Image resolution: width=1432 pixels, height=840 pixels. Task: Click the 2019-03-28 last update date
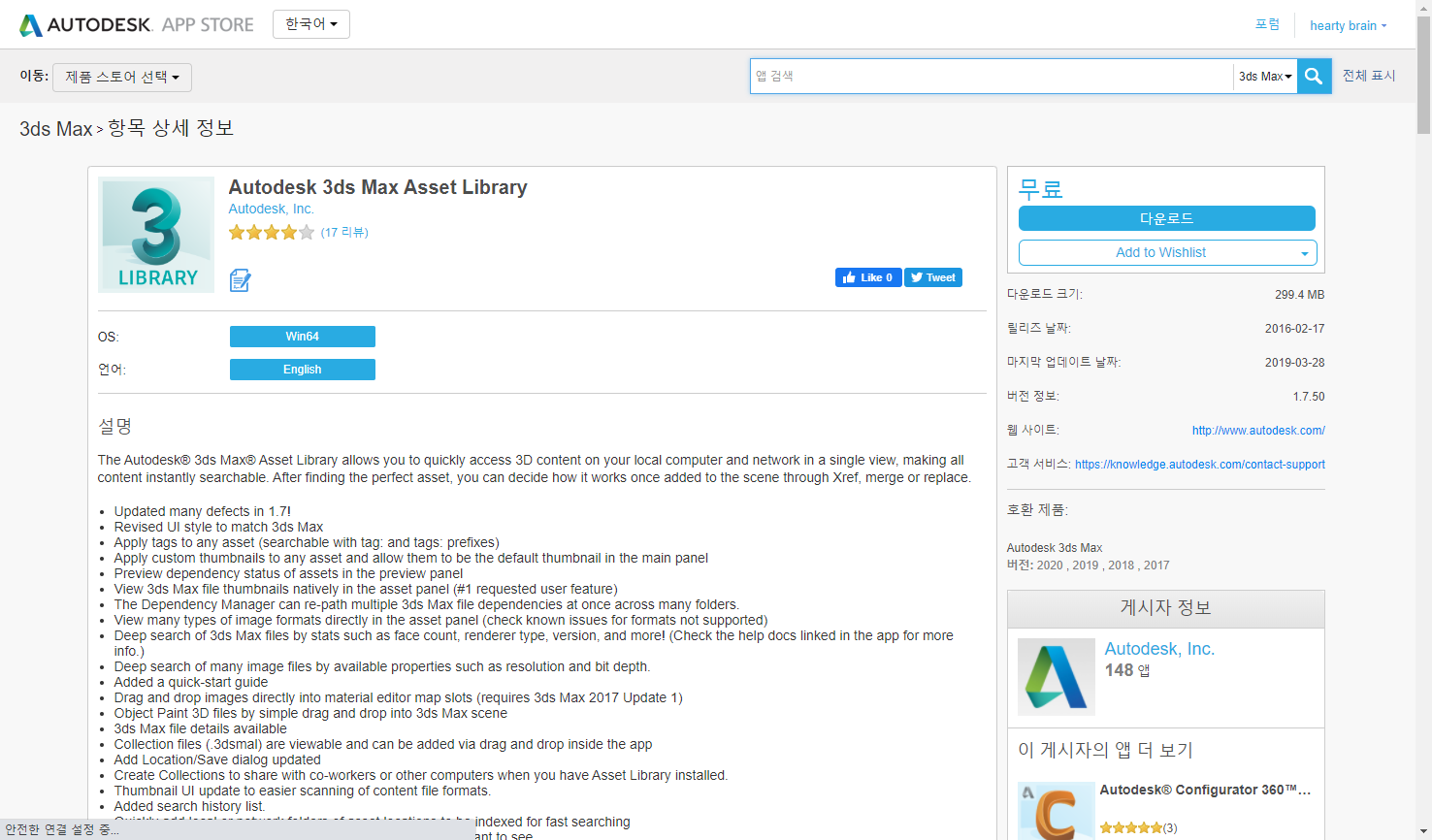tap(1294, 363)
